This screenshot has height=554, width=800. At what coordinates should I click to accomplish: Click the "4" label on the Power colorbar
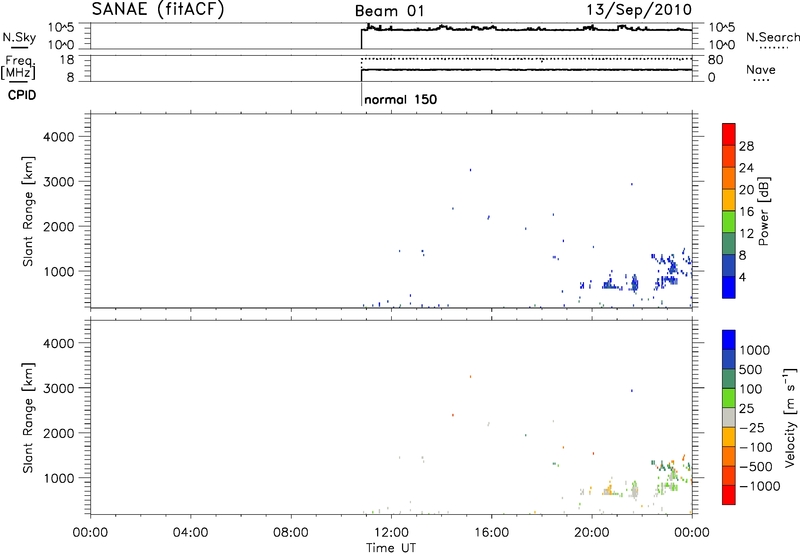[742, 277]
